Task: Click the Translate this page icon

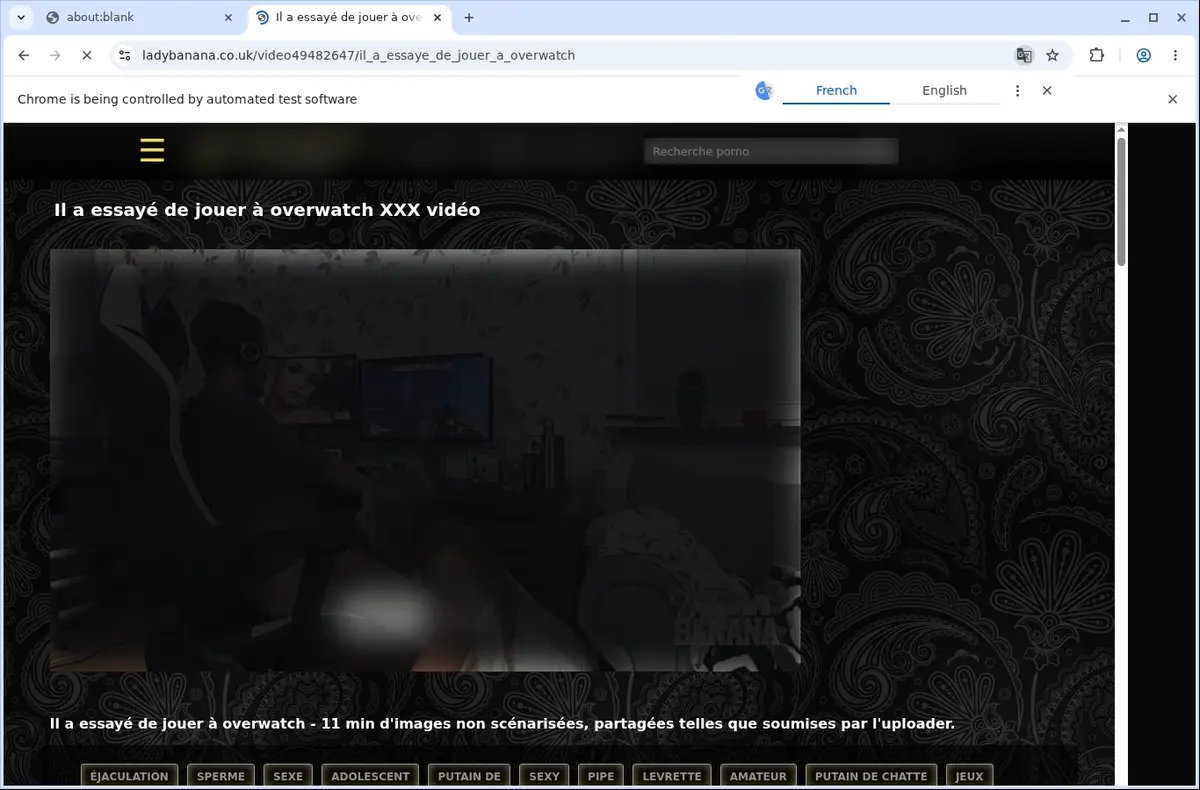Action: [1024, 55]
